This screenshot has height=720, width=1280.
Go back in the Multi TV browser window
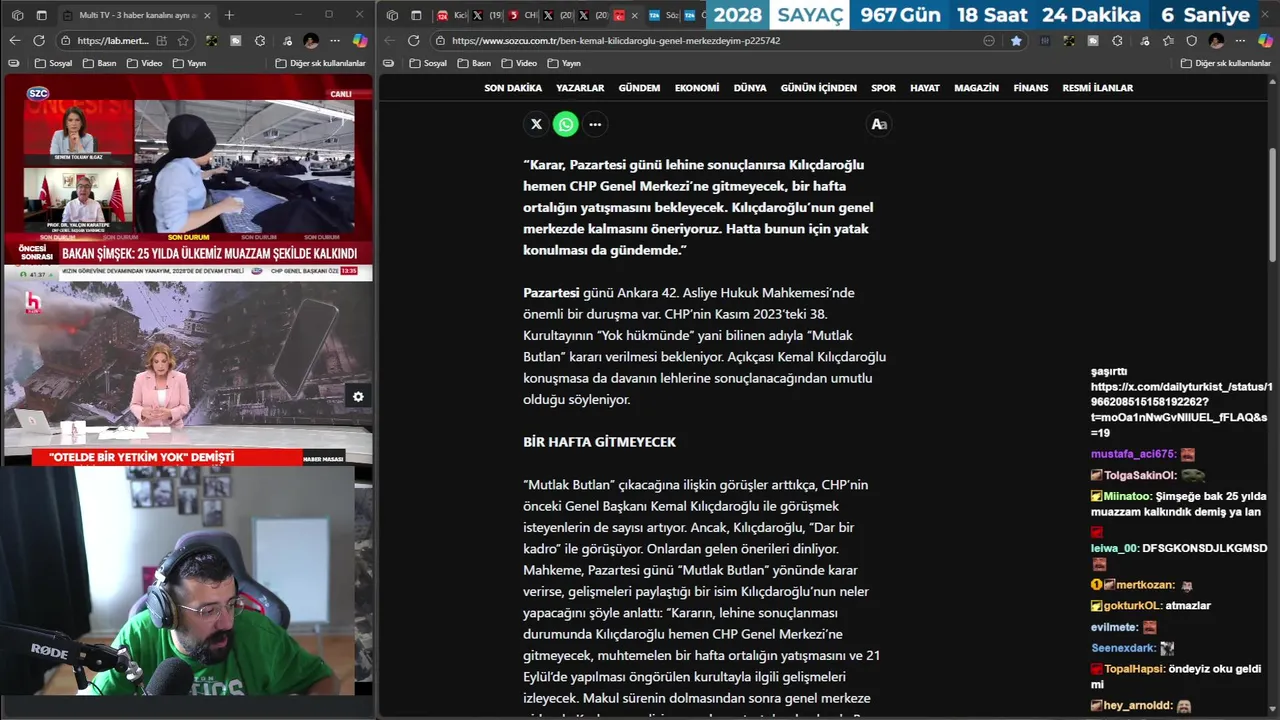click(15, 40)
